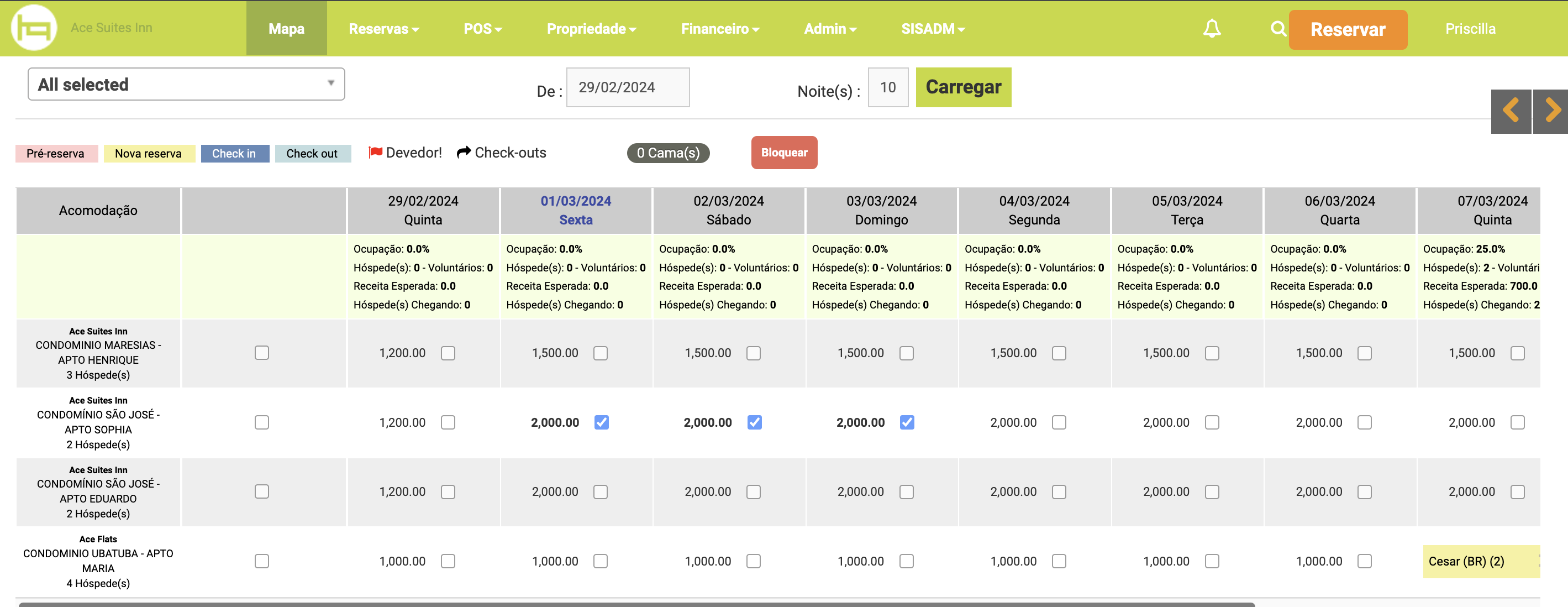Click CONDOMINIO MARESIAS - APTO HENRIQUE name

pos(98,353)
